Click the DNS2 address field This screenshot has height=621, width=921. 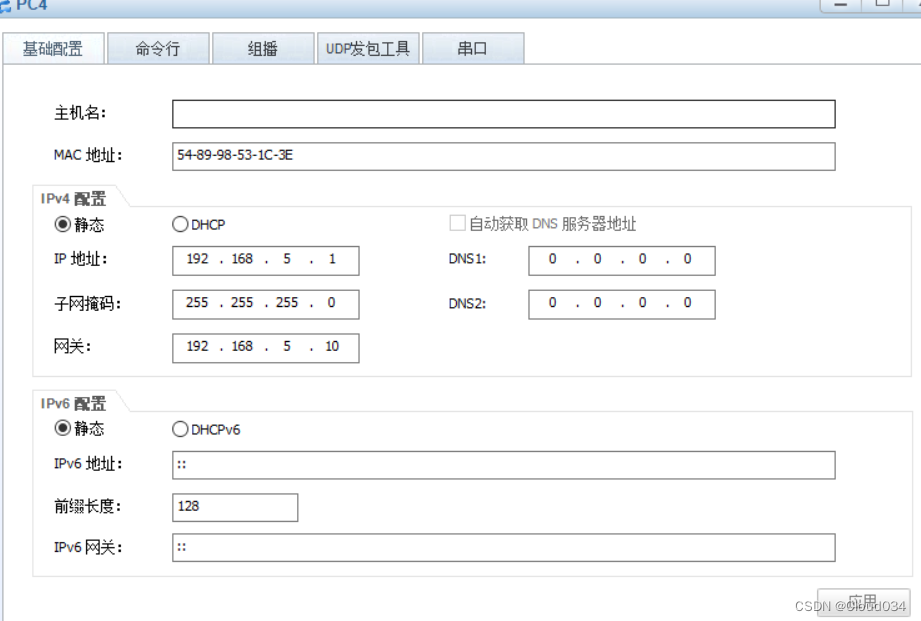click(x=621, y=304)
